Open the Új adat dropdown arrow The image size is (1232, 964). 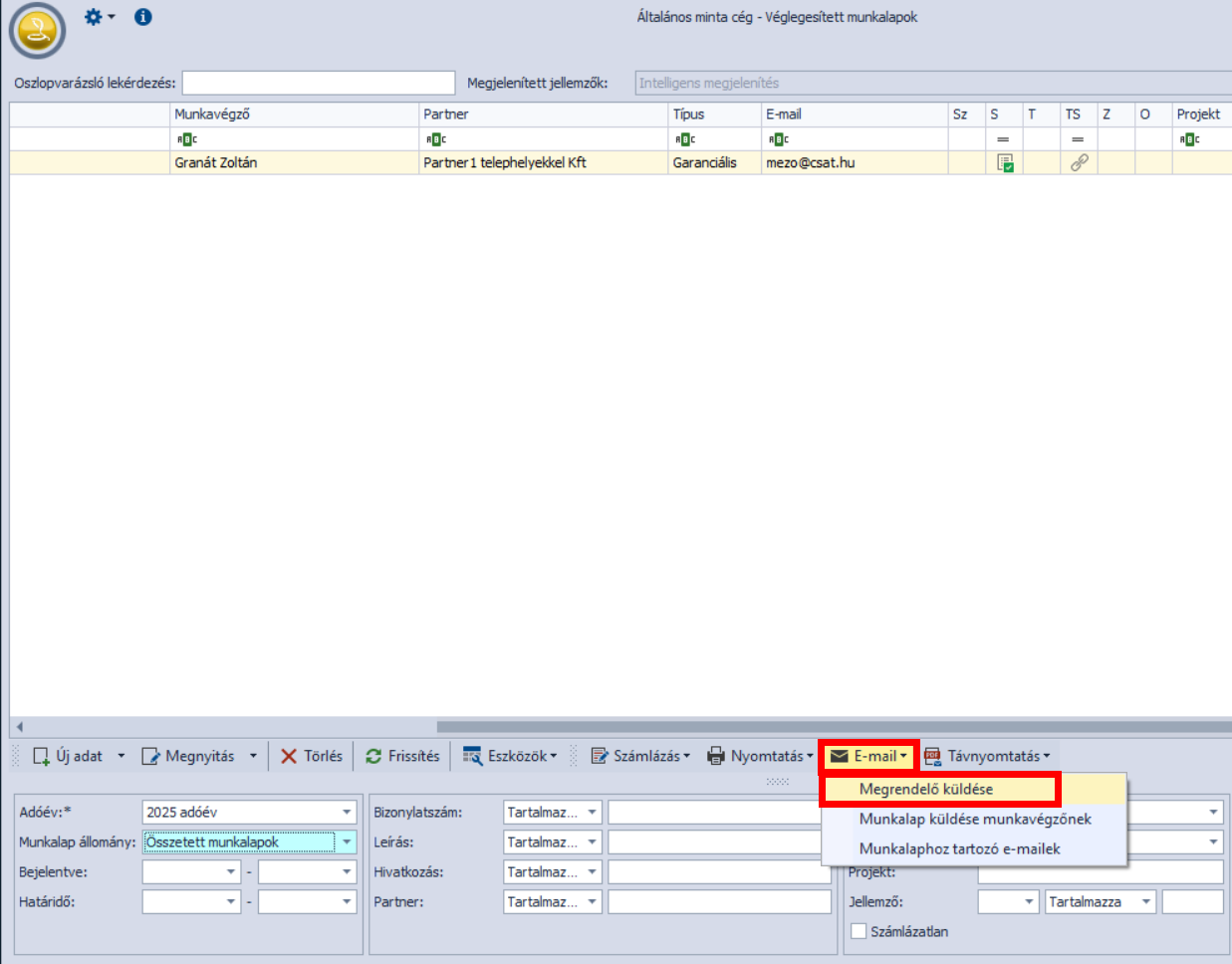click(122, 757)
